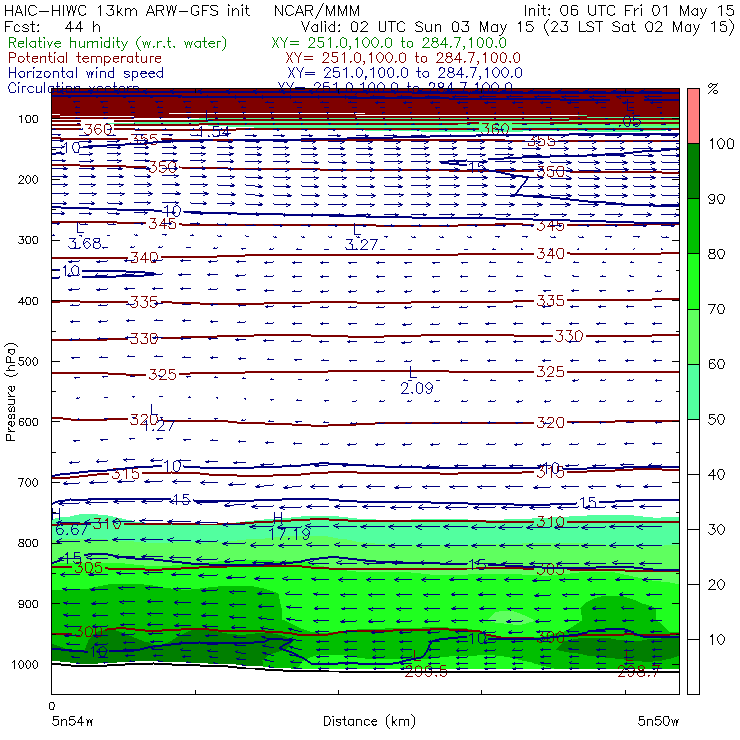Select the 80–90% green color bar segment
This screenshot has height=740, width=740.
point(693,226)
